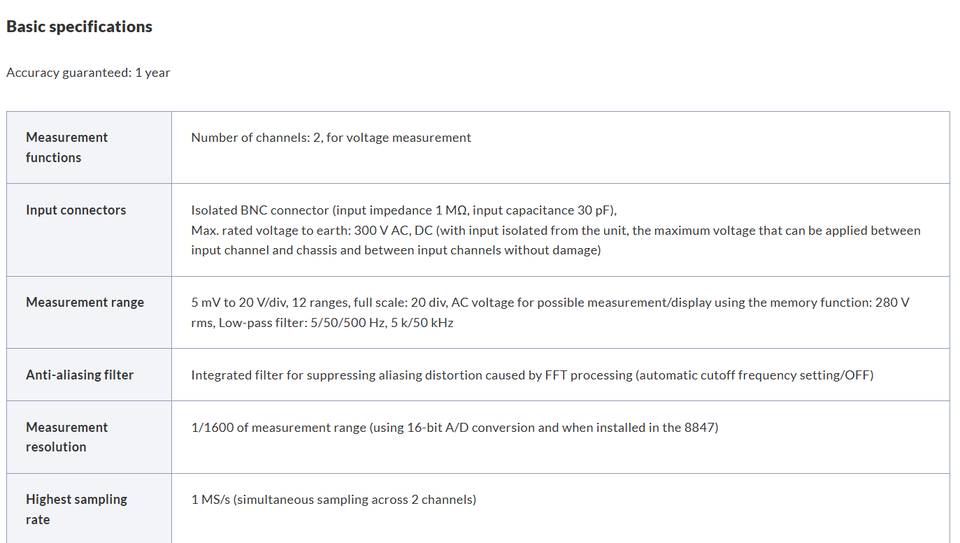Viewport: 960px width, 543px height.
Task: Click the Integrated filter FFT processing description
Action: [x=532, y=375]
